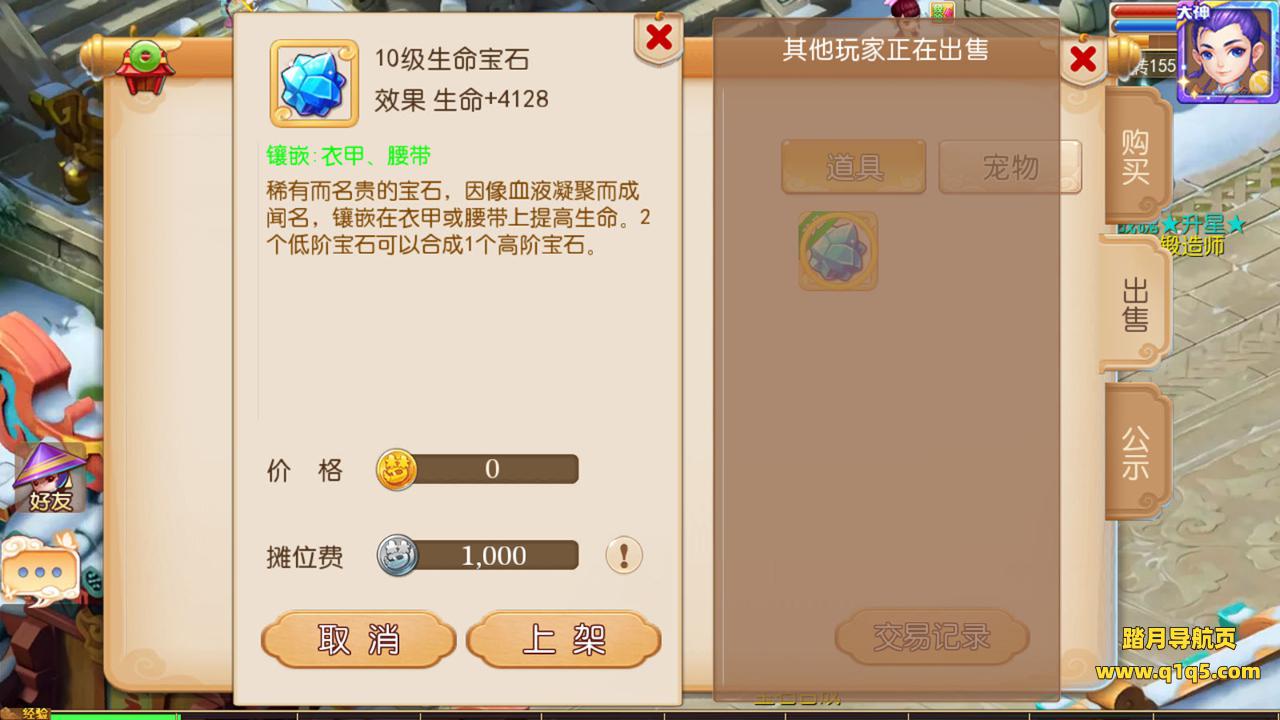1280x720 pixels.
Task: Select the 道具 category tab
Action: [854, 166]
